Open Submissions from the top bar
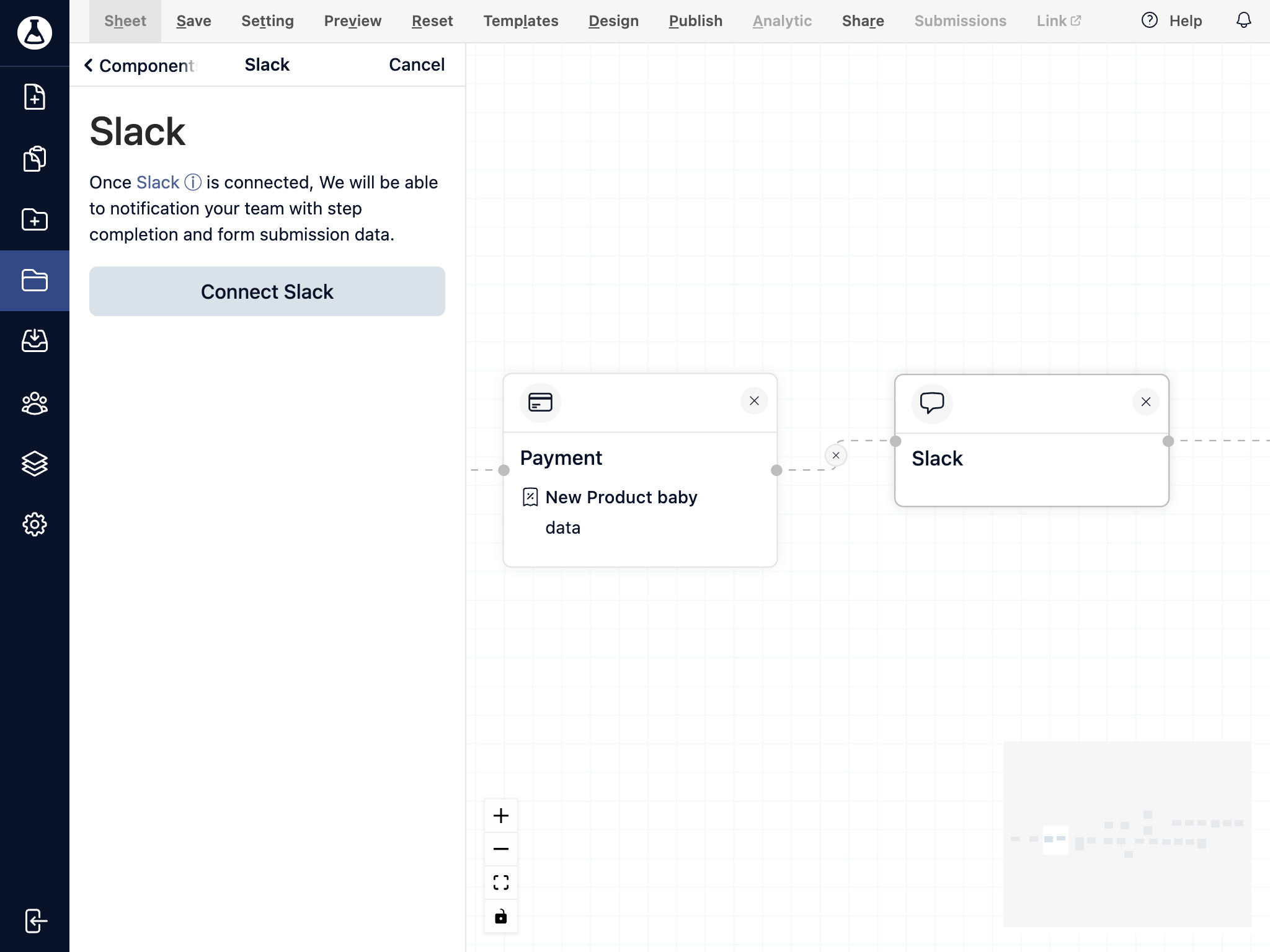Screen dimensions: 1270x952 tap(960, 21)
